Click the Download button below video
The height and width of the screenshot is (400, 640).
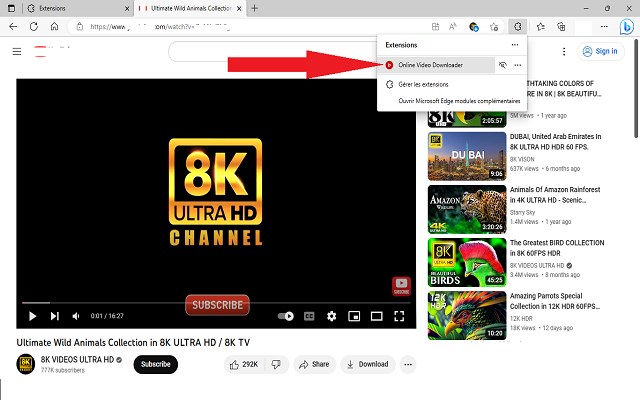367,364
